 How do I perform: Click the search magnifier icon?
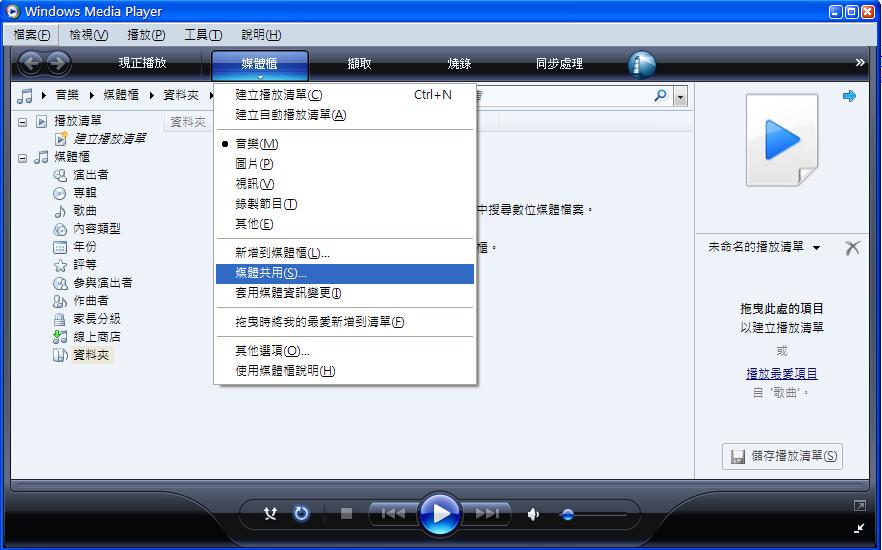(661, 96)
